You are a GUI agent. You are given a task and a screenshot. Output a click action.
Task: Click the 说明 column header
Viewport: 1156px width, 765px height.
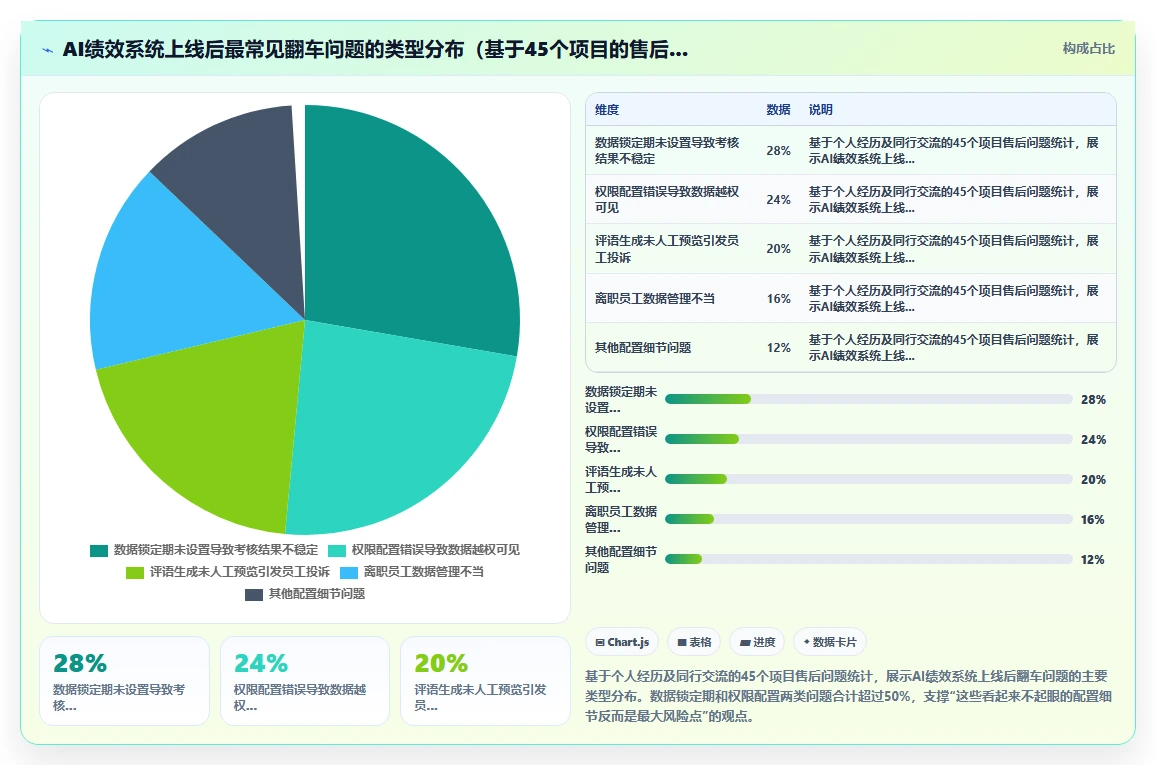pyautogui.click(x=821, y=110)
